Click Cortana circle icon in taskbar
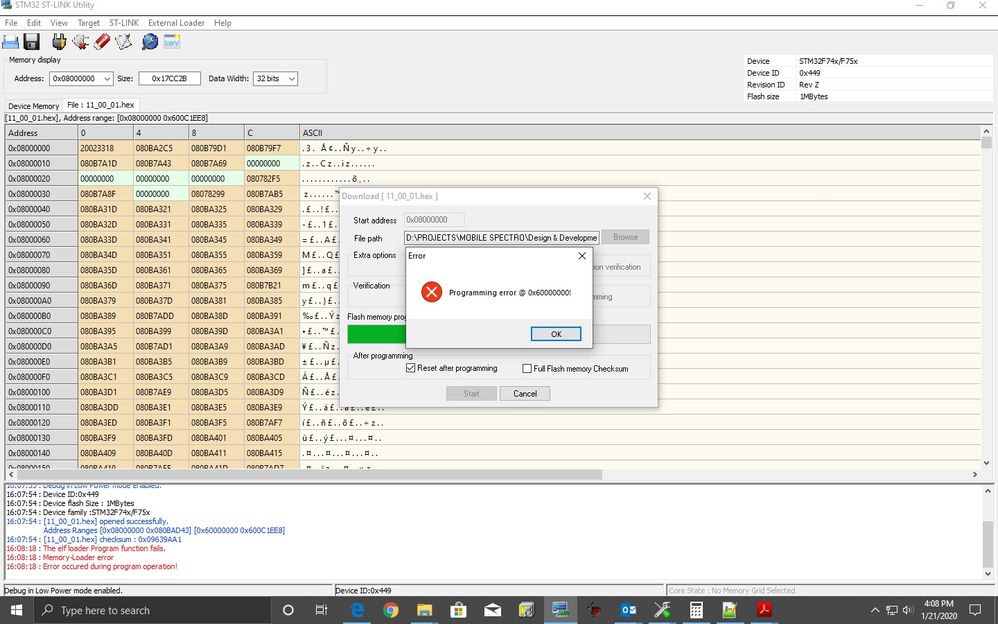 (288, 610)
